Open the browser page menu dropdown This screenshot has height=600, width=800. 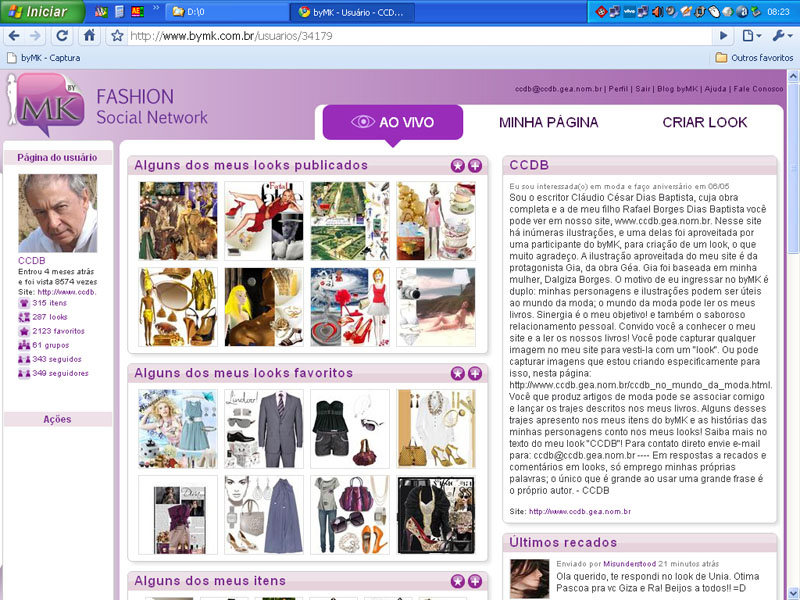(753, 35)
